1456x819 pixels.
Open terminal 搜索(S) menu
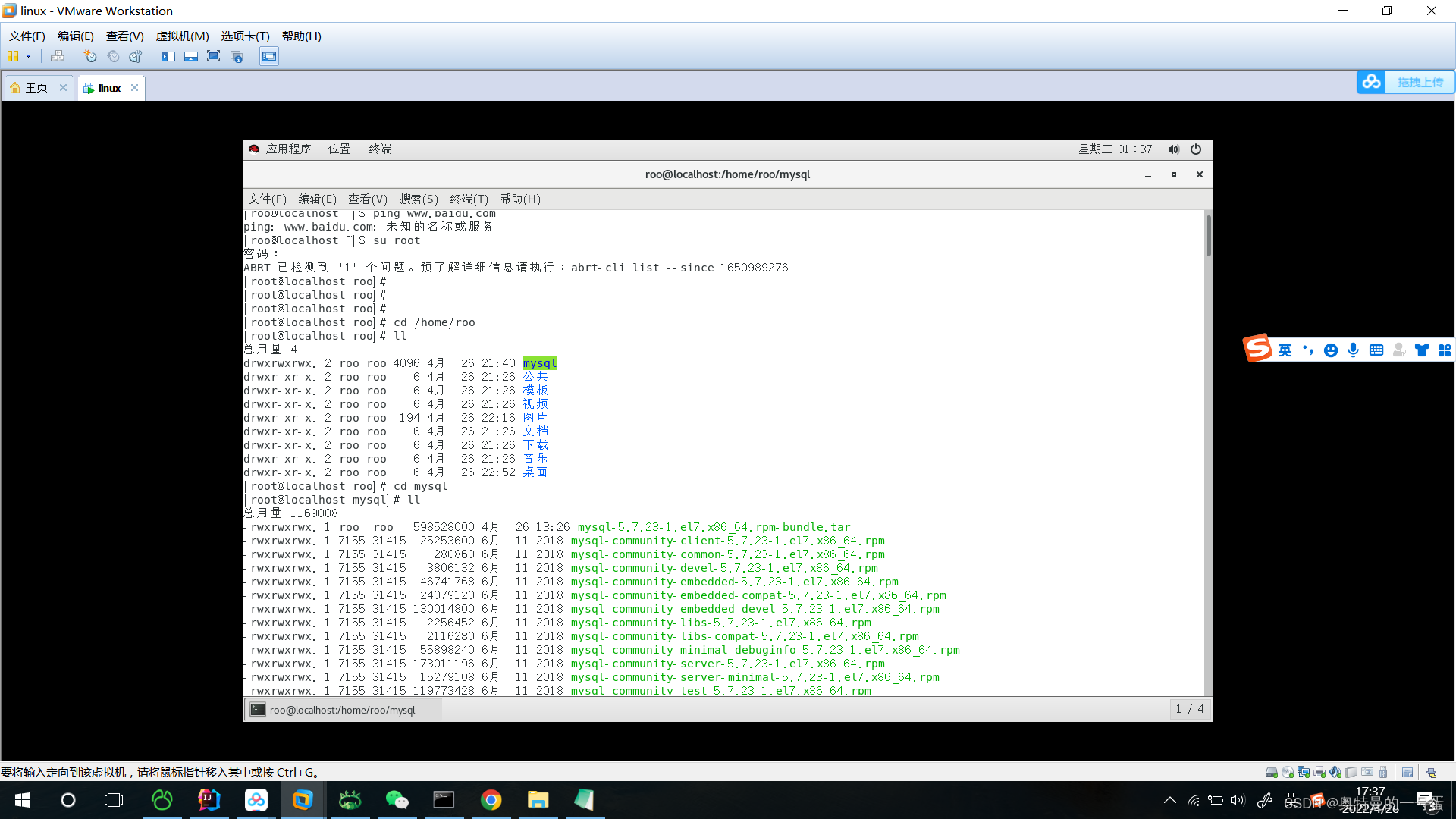pyautogui.click(x=419, y=199)
